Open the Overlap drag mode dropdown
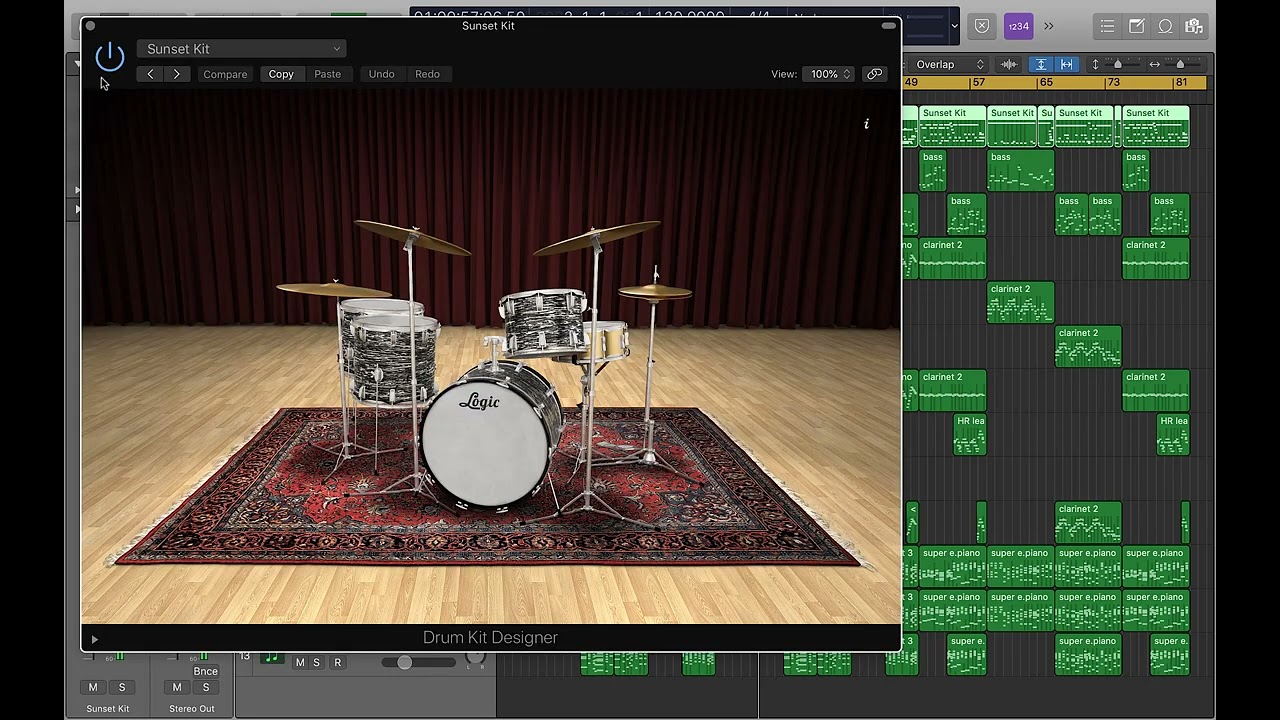Screen dimensions: 1280x720 tap(949, 65)
